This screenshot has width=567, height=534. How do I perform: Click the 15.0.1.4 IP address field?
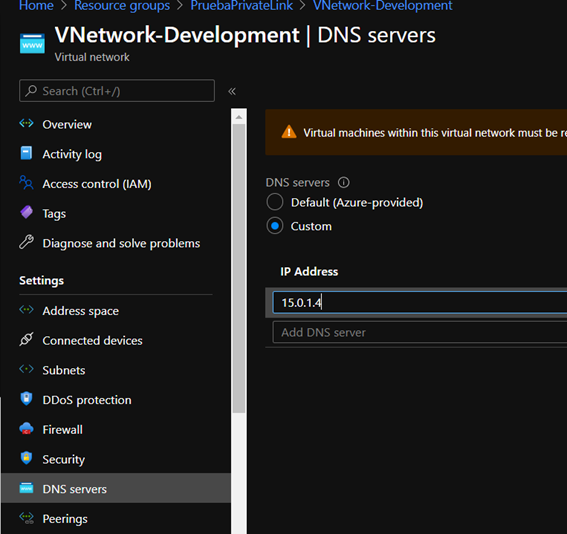point(419,302)
